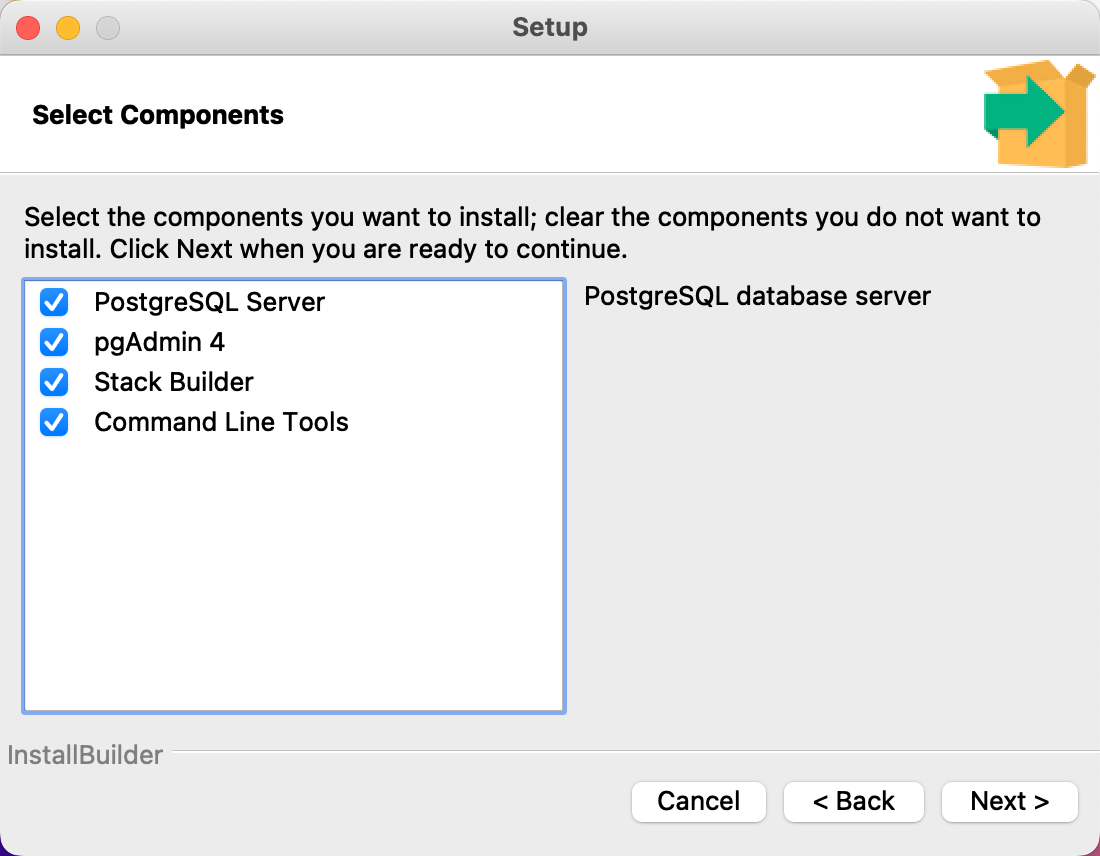This screenshot has width=1100, height=856.
Task: Select the Stack Builder row text
Action: click(174, 382)
